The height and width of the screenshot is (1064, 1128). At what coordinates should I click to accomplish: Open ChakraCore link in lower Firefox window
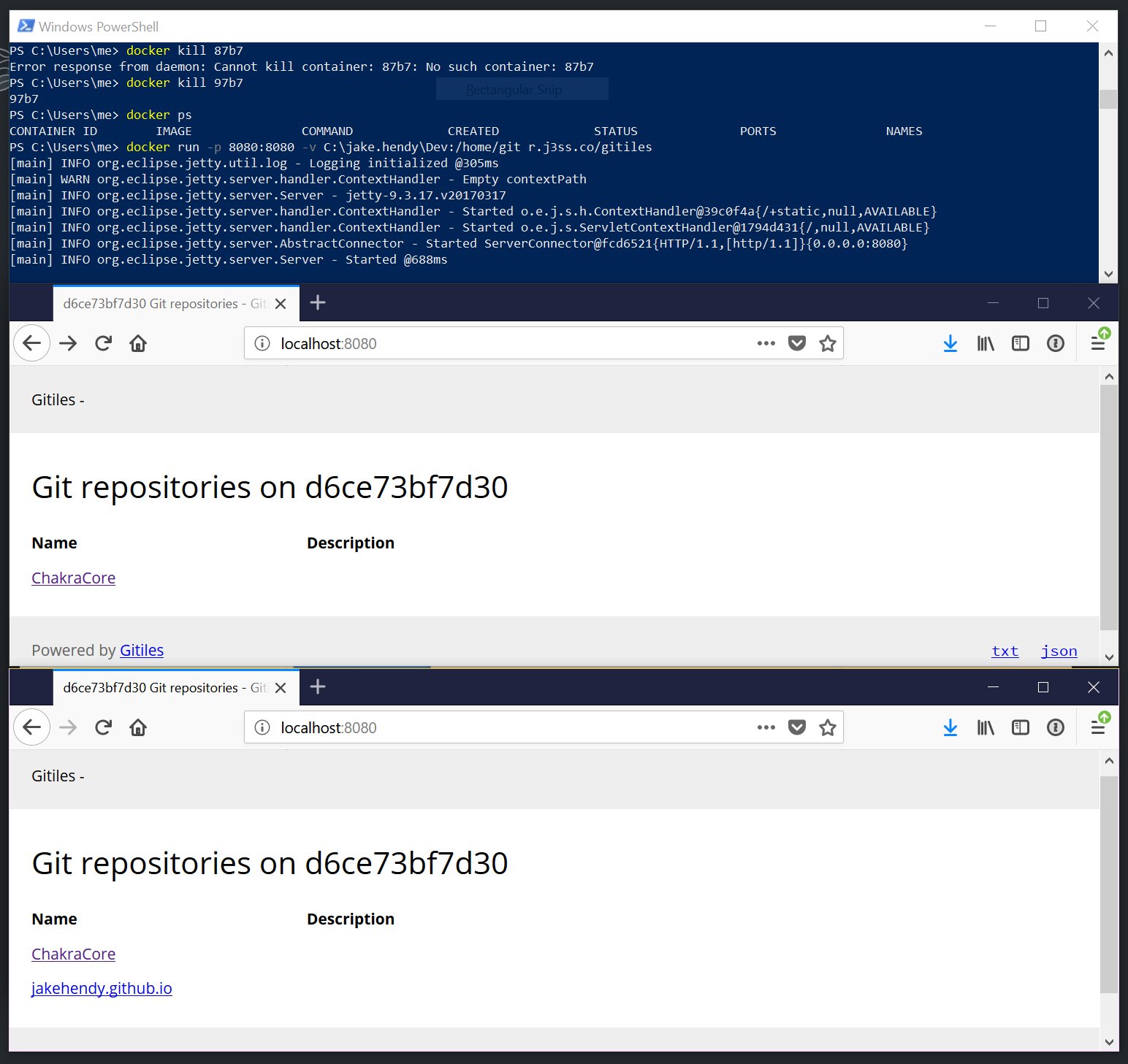click(73, 954)
